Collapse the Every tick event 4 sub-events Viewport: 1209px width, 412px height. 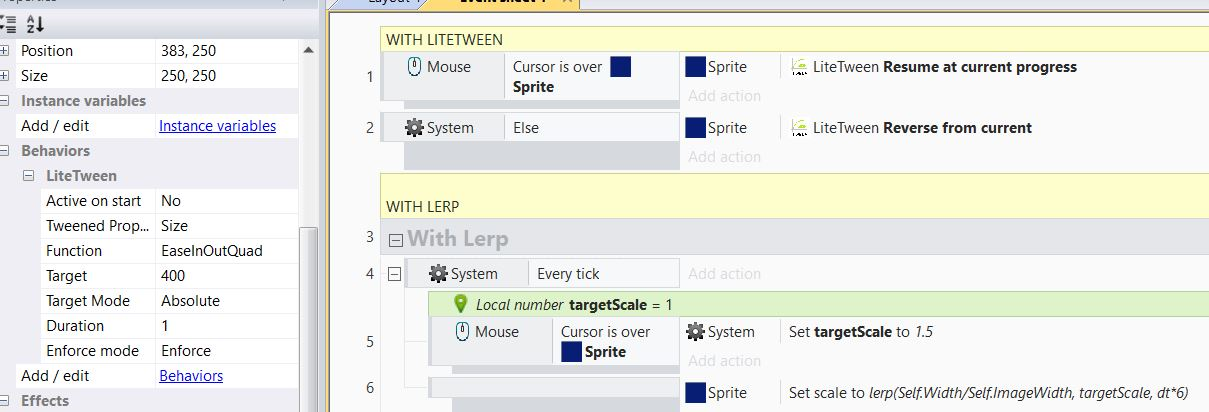coord(394,273)
